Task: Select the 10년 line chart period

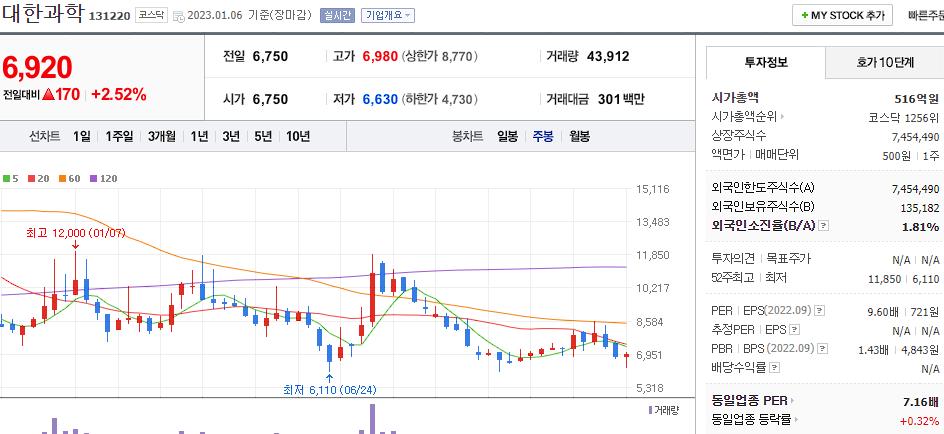Action: (298, 137)
